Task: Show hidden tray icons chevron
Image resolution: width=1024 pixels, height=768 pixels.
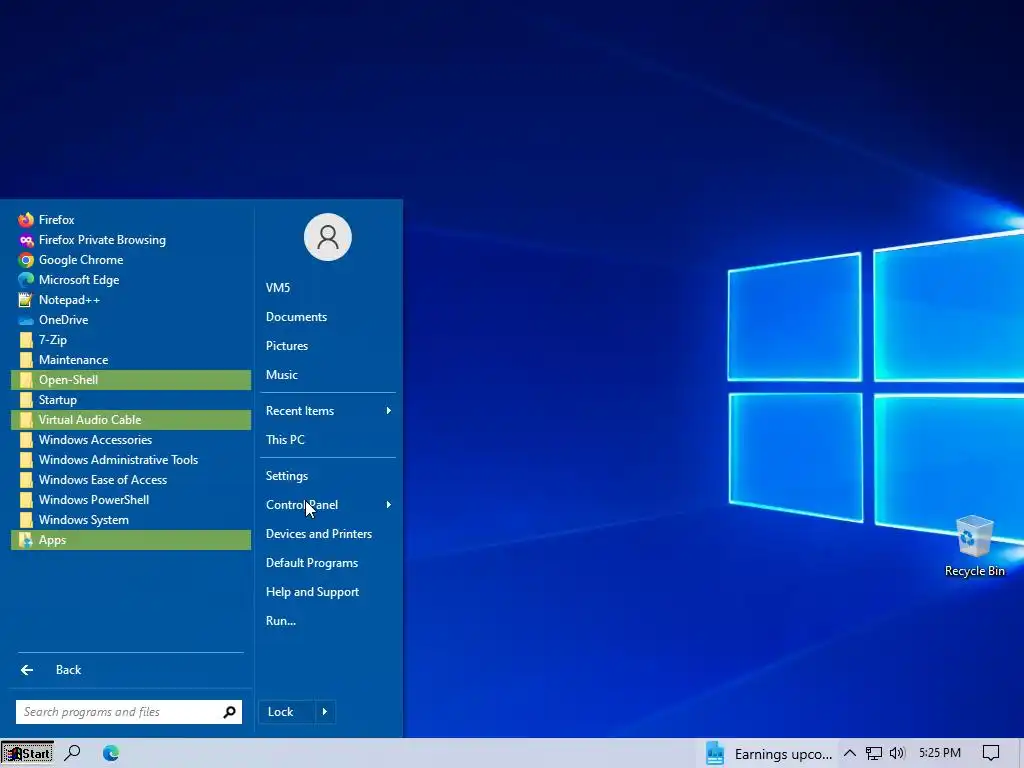Action: 850,754
